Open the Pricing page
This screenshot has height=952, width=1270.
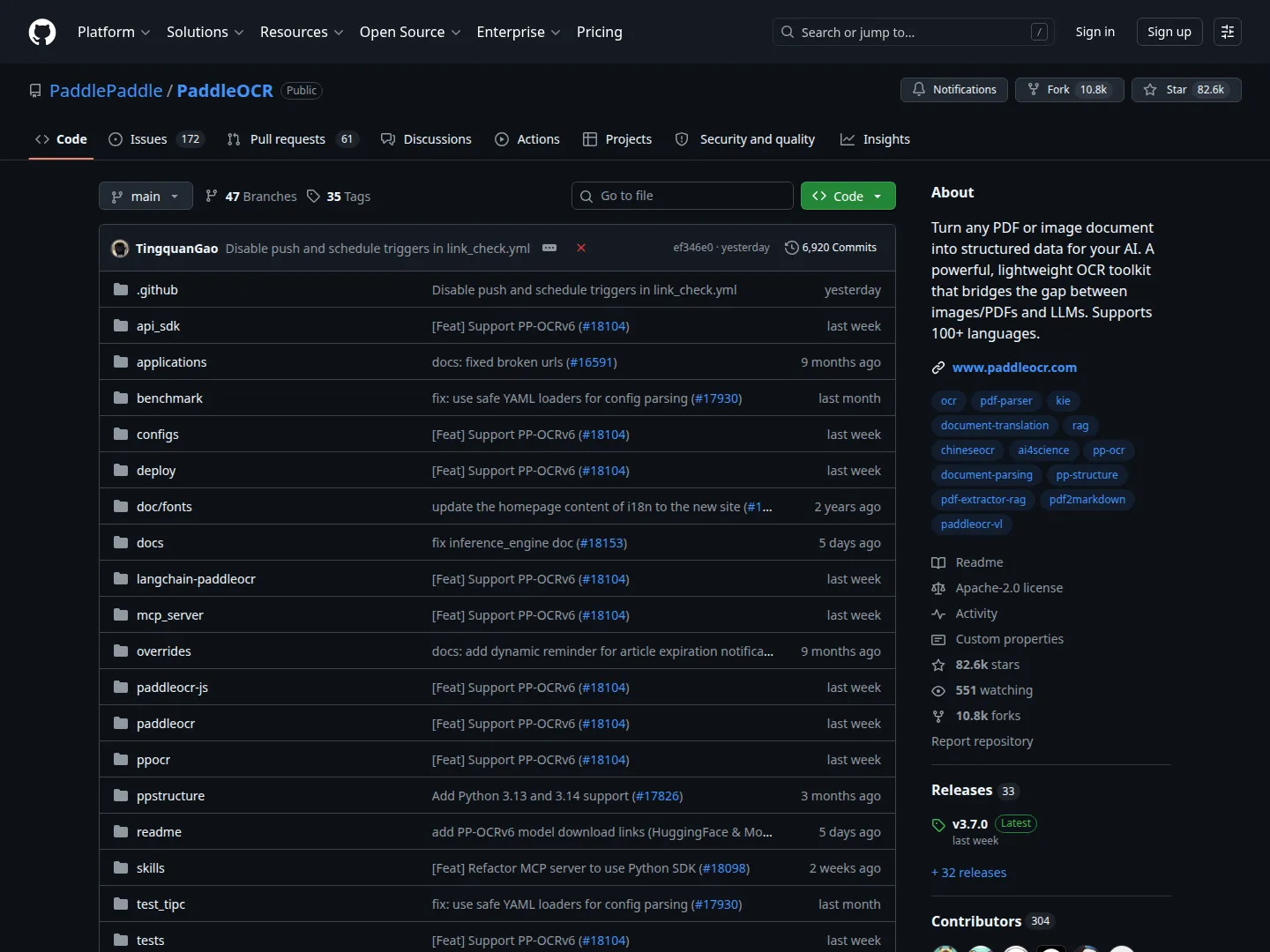(600, 32)
